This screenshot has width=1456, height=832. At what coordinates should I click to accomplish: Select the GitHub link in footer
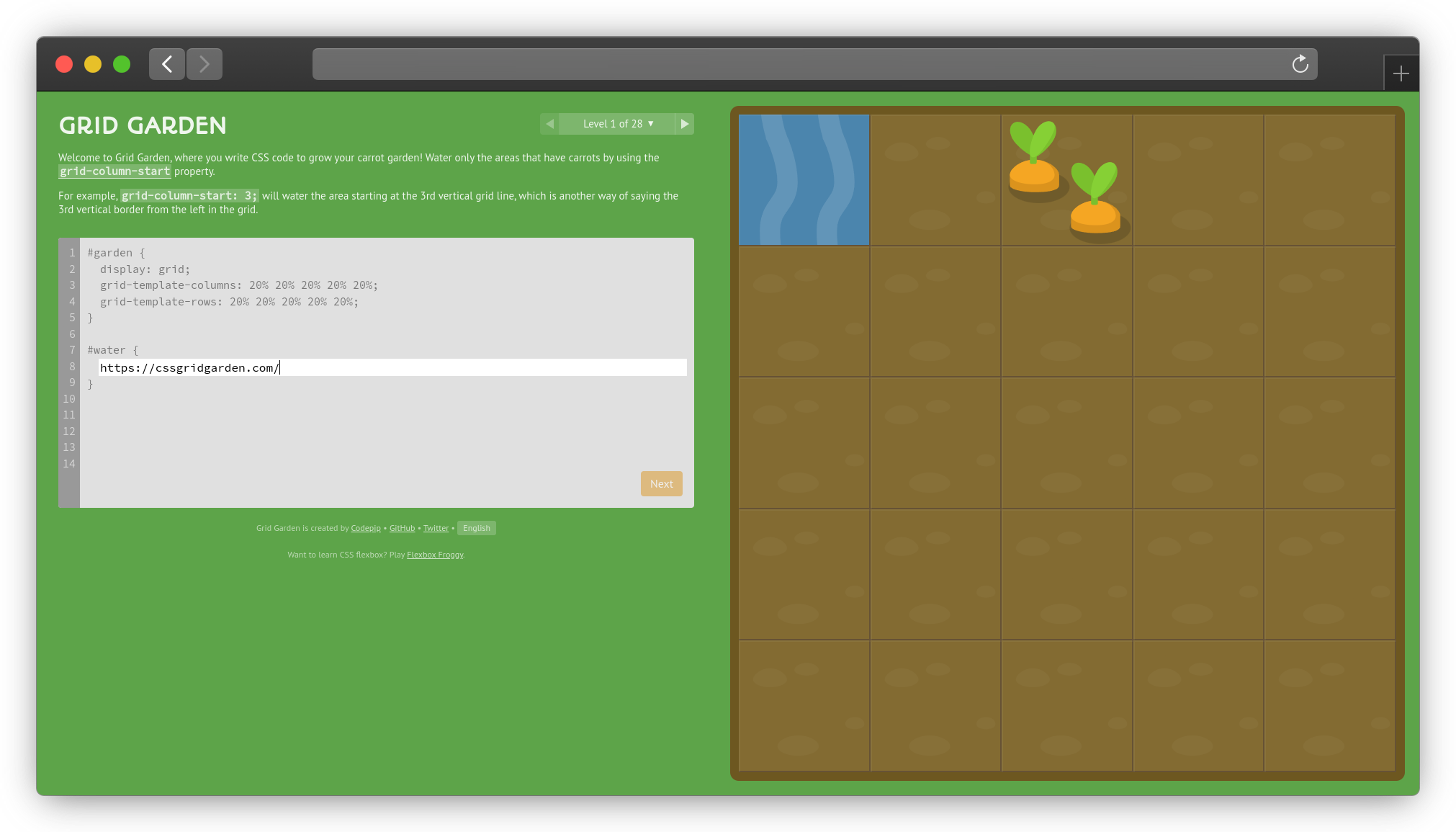(401, 527)
